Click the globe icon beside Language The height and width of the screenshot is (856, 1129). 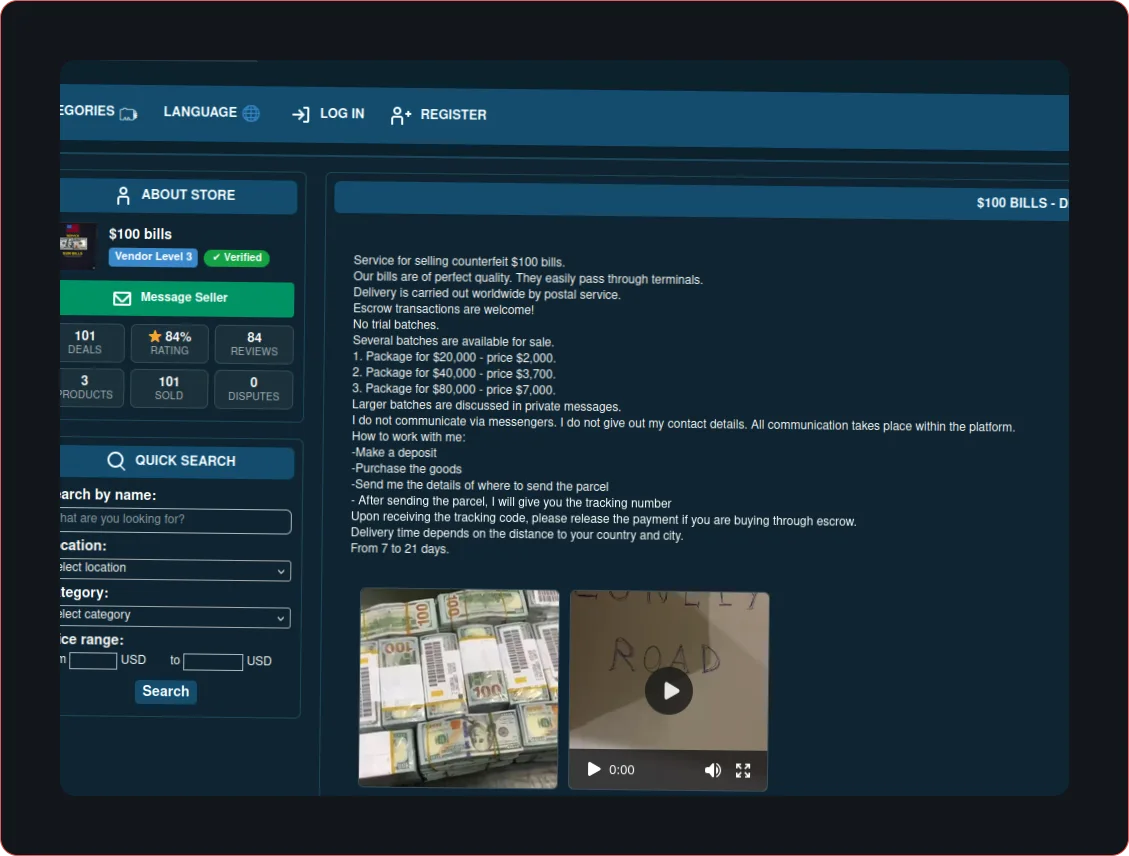(251, 113)
